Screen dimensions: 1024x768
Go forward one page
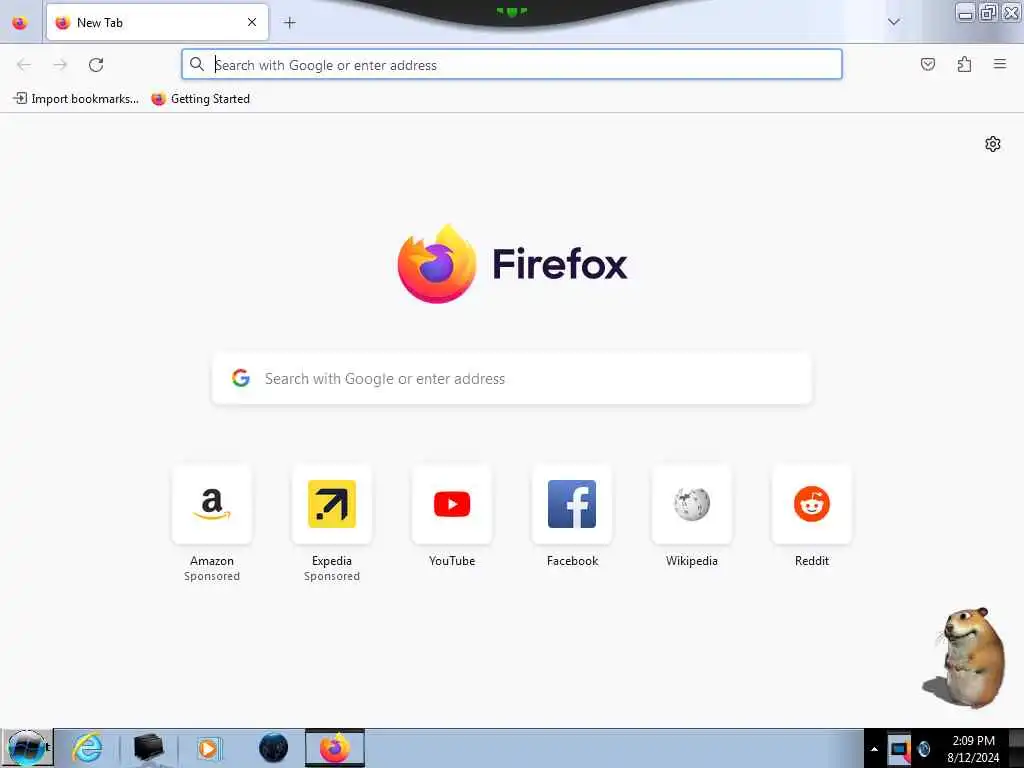tap(60, 65)
